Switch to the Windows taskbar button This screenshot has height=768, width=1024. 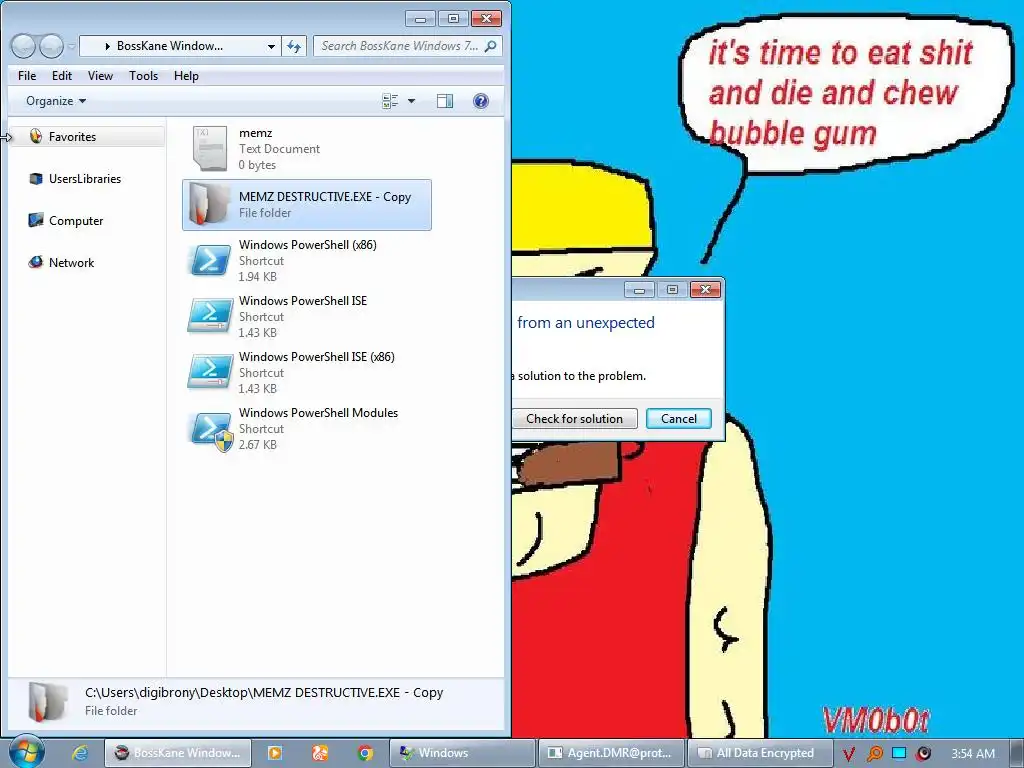pyautogui.click(x=462, y=753)
